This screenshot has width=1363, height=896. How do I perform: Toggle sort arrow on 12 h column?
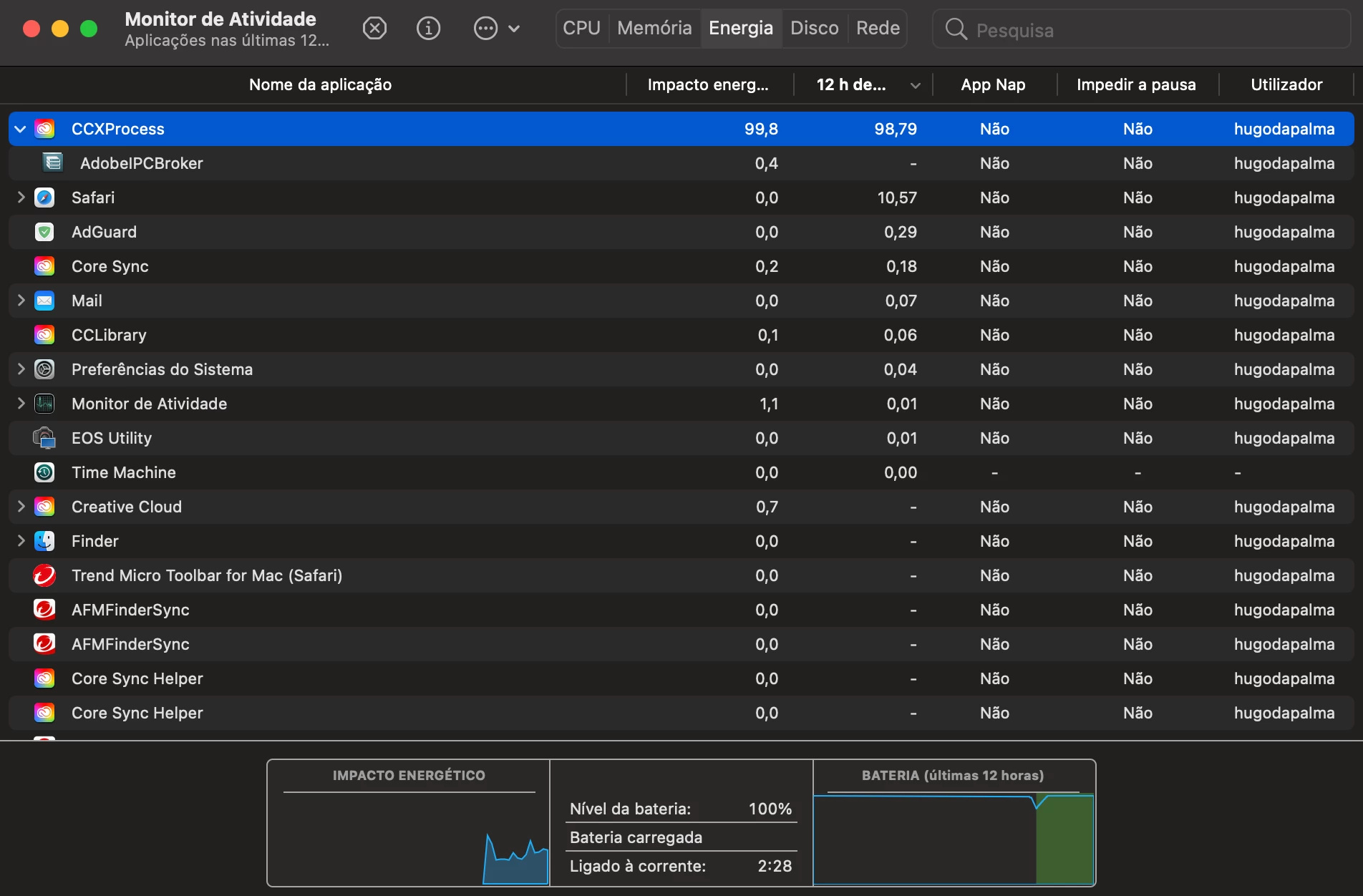click(x=915, y=86)
